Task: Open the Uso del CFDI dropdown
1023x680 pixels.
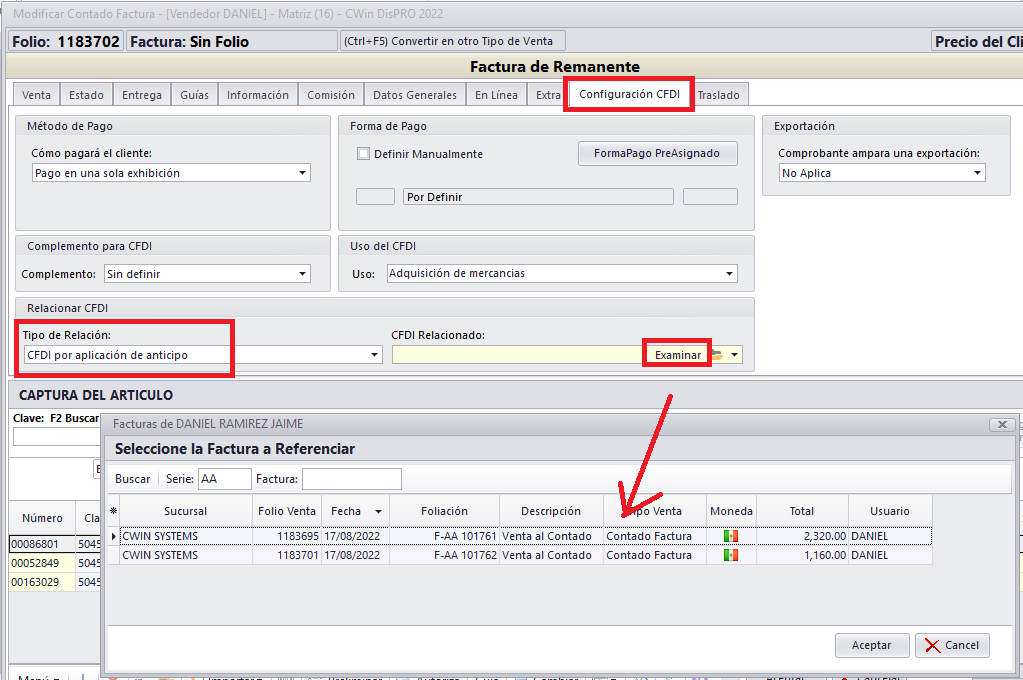Action: click(x=730, y=274)
